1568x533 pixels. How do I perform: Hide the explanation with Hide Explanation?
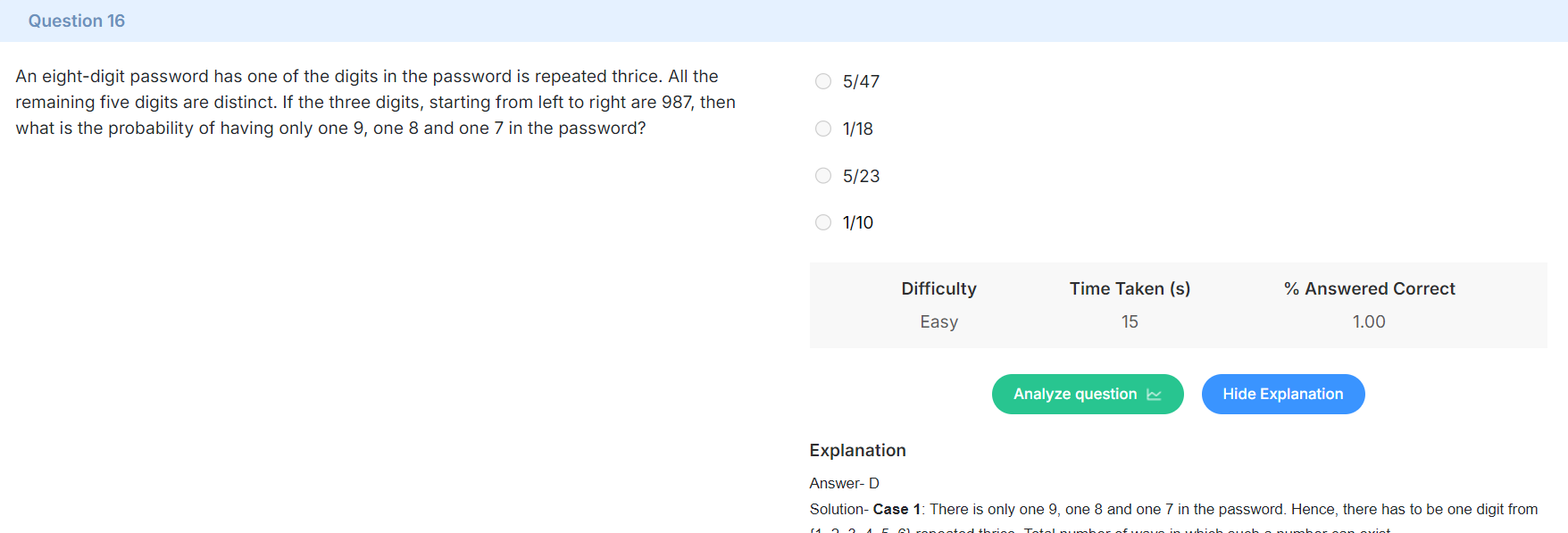(1283, 394)
